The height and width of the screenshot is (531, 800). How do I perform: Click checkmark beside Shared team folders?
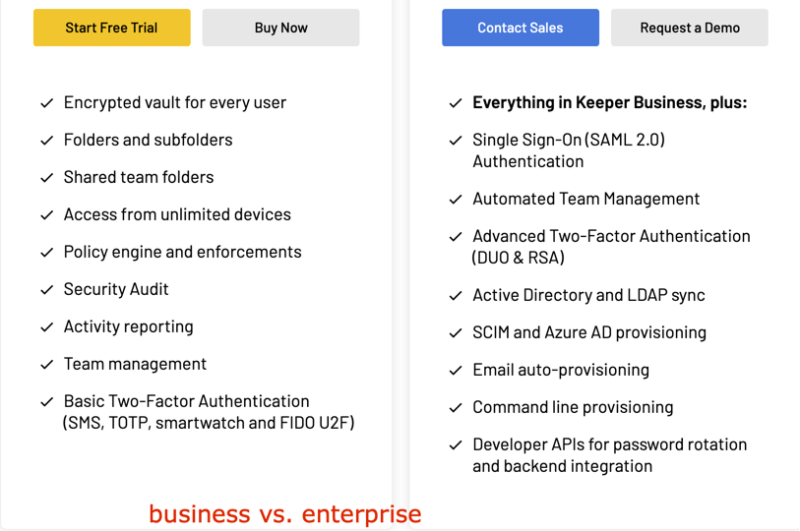tap(47, 178)
